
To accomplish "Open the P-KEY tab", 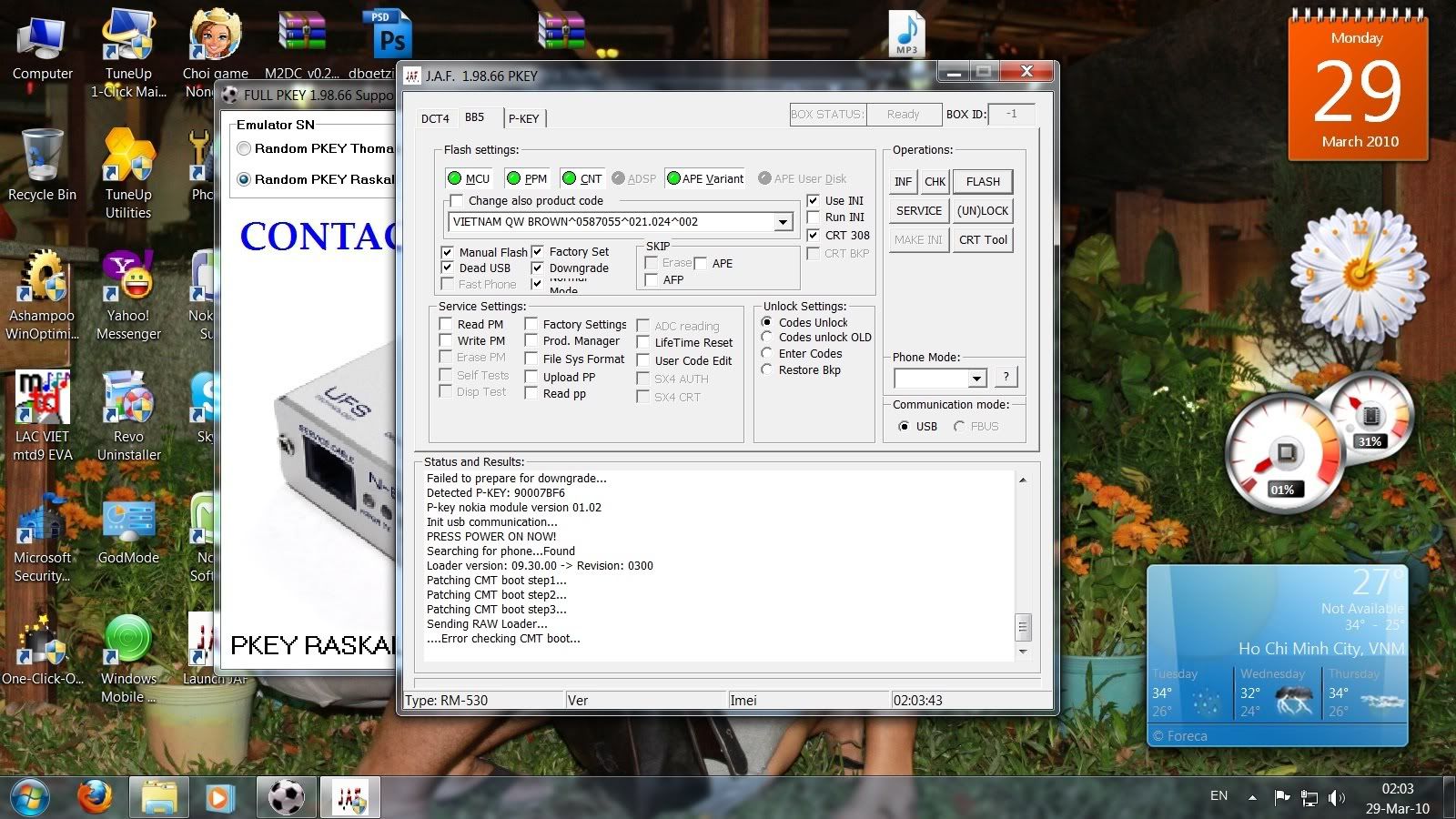I will tap(524, 118).
